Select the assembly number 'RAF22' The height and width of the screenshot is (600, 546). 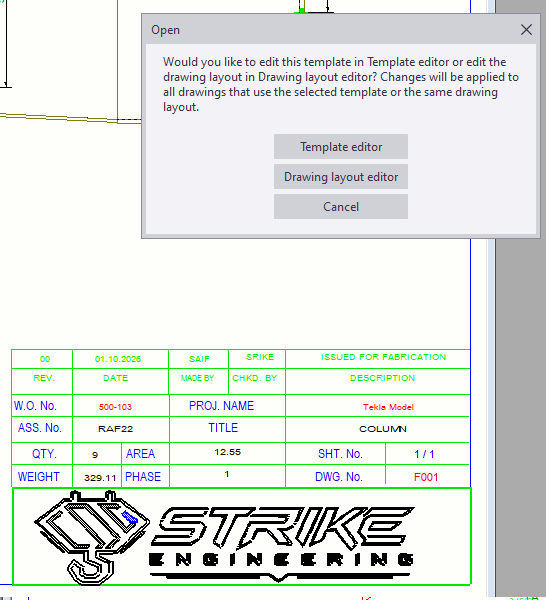pos(116,429)
